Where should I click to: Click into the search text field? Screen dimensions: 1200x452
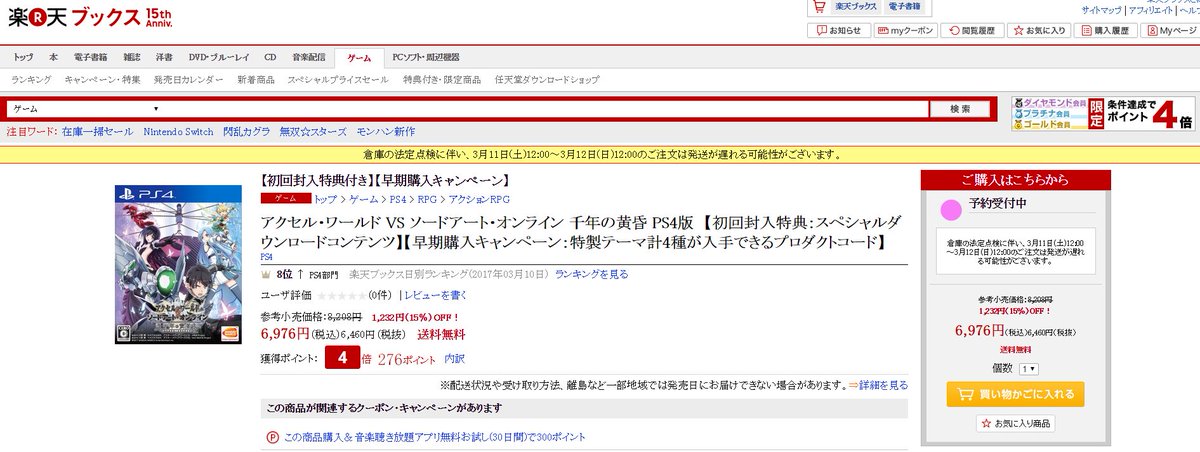click(x=545, y=108)
